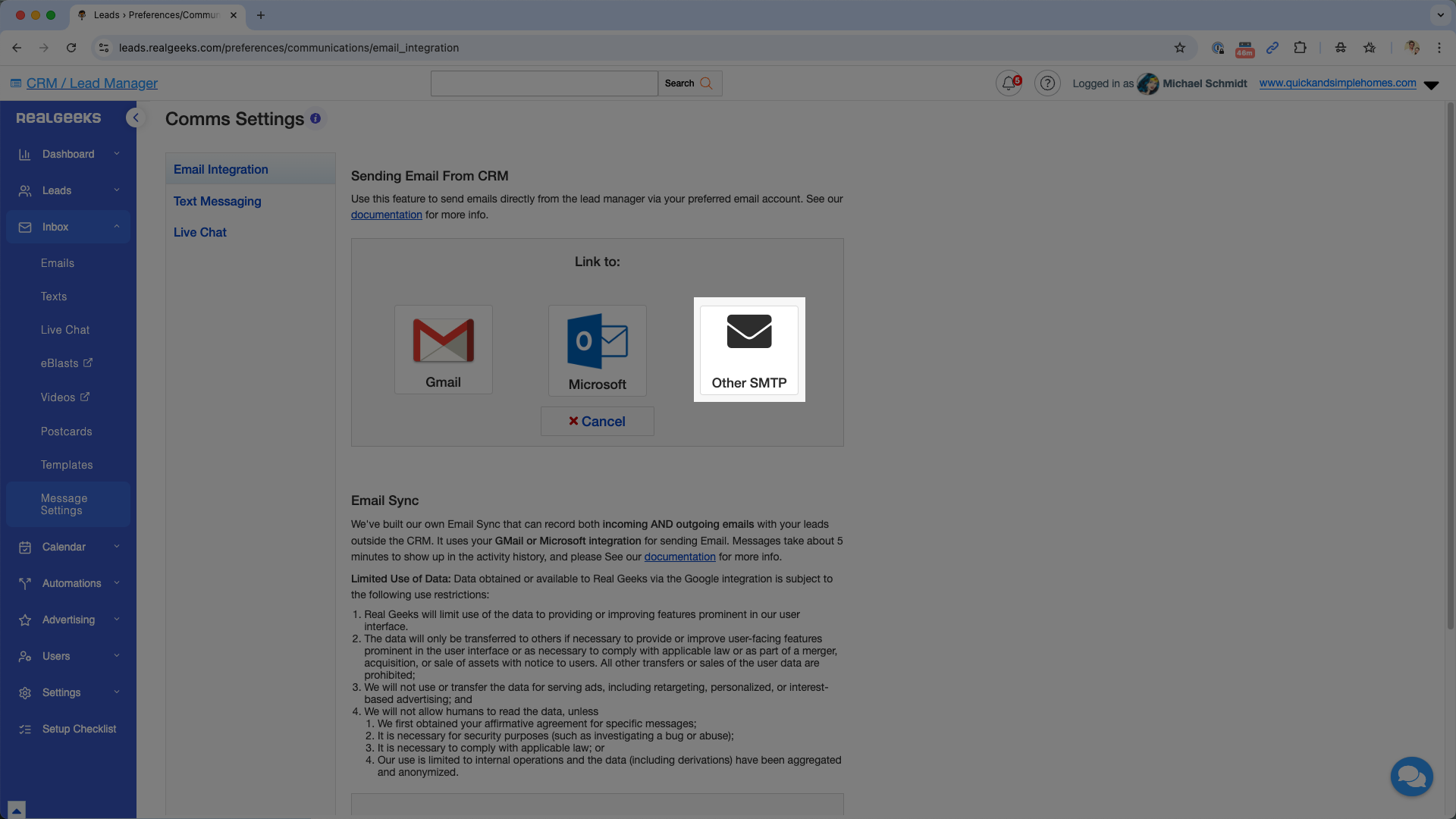
Task: Choose Other SMTP email option
Action: pyautogui.click(x=749, y=350)
